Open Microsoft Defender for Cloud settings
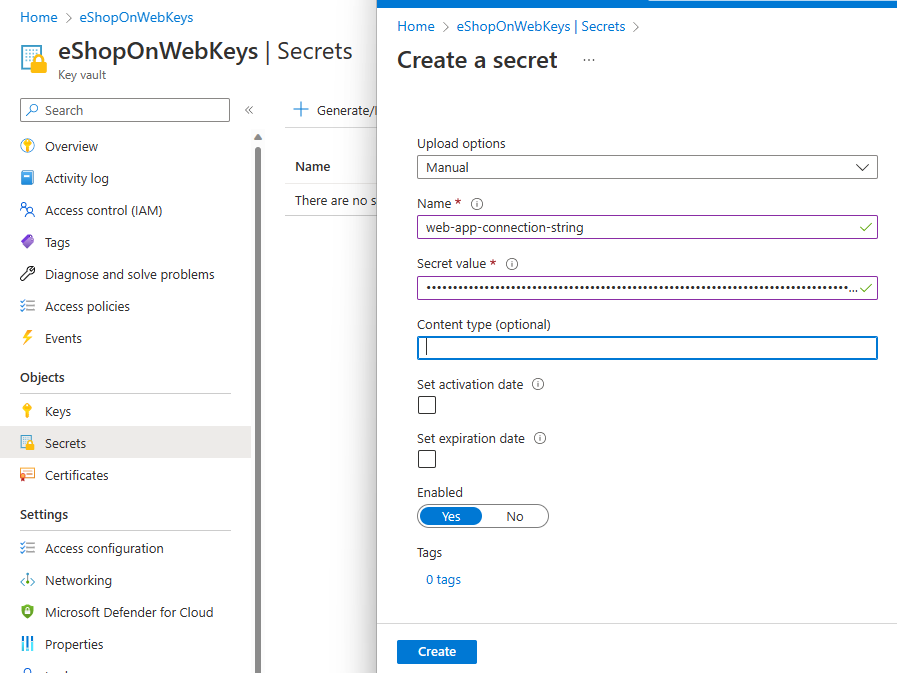The image size is (897, 673). [x=128, y=612]
